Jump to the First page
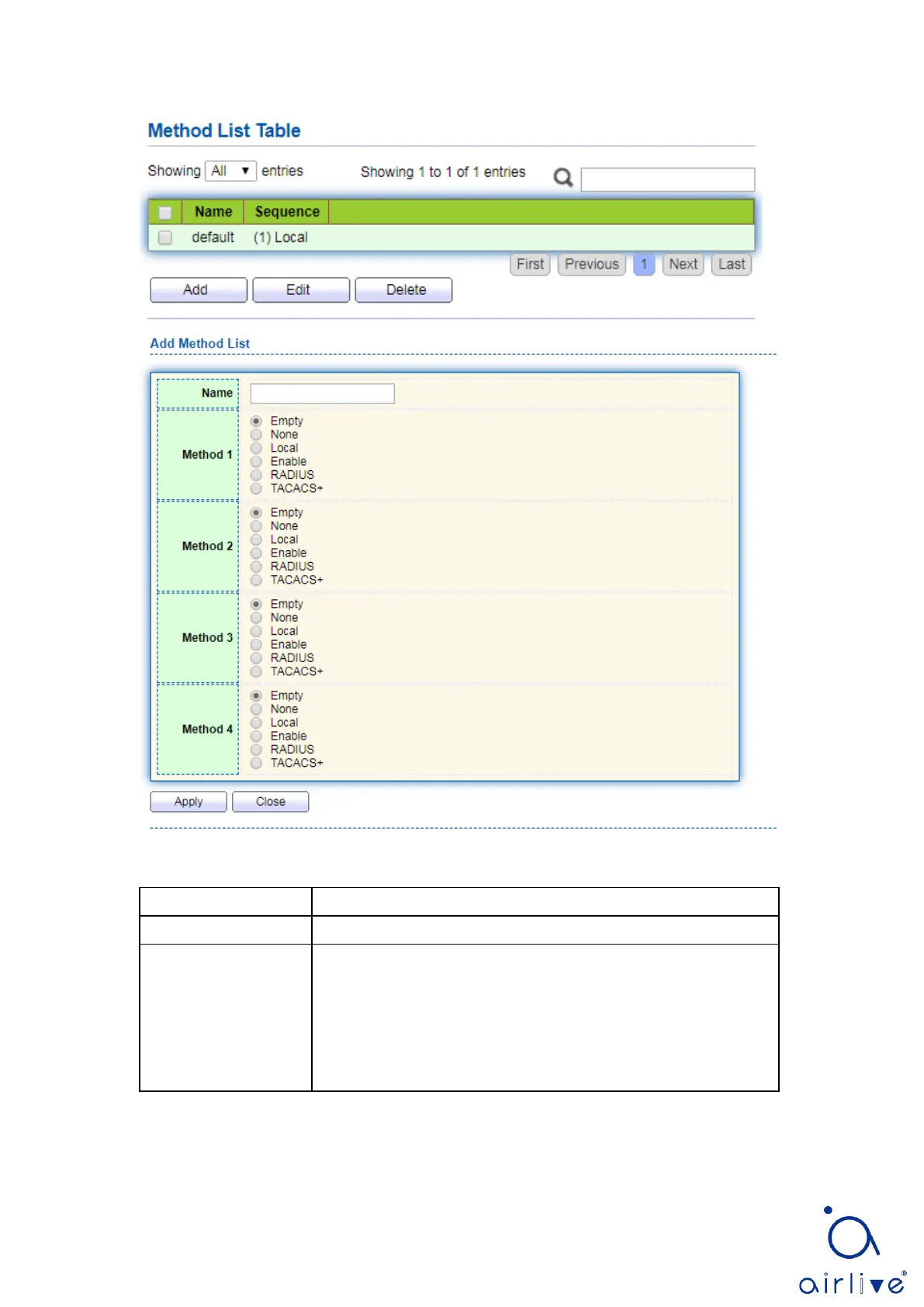This screenshot has width=924, height=1307. click(x=530, y=265)
